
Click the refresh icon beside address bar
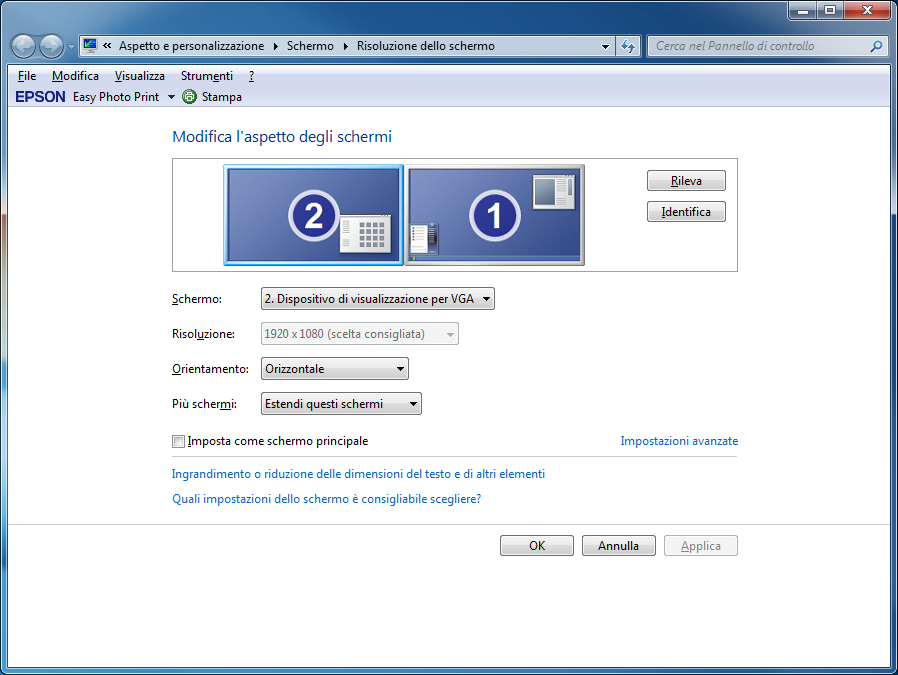(x=628, y=46)
